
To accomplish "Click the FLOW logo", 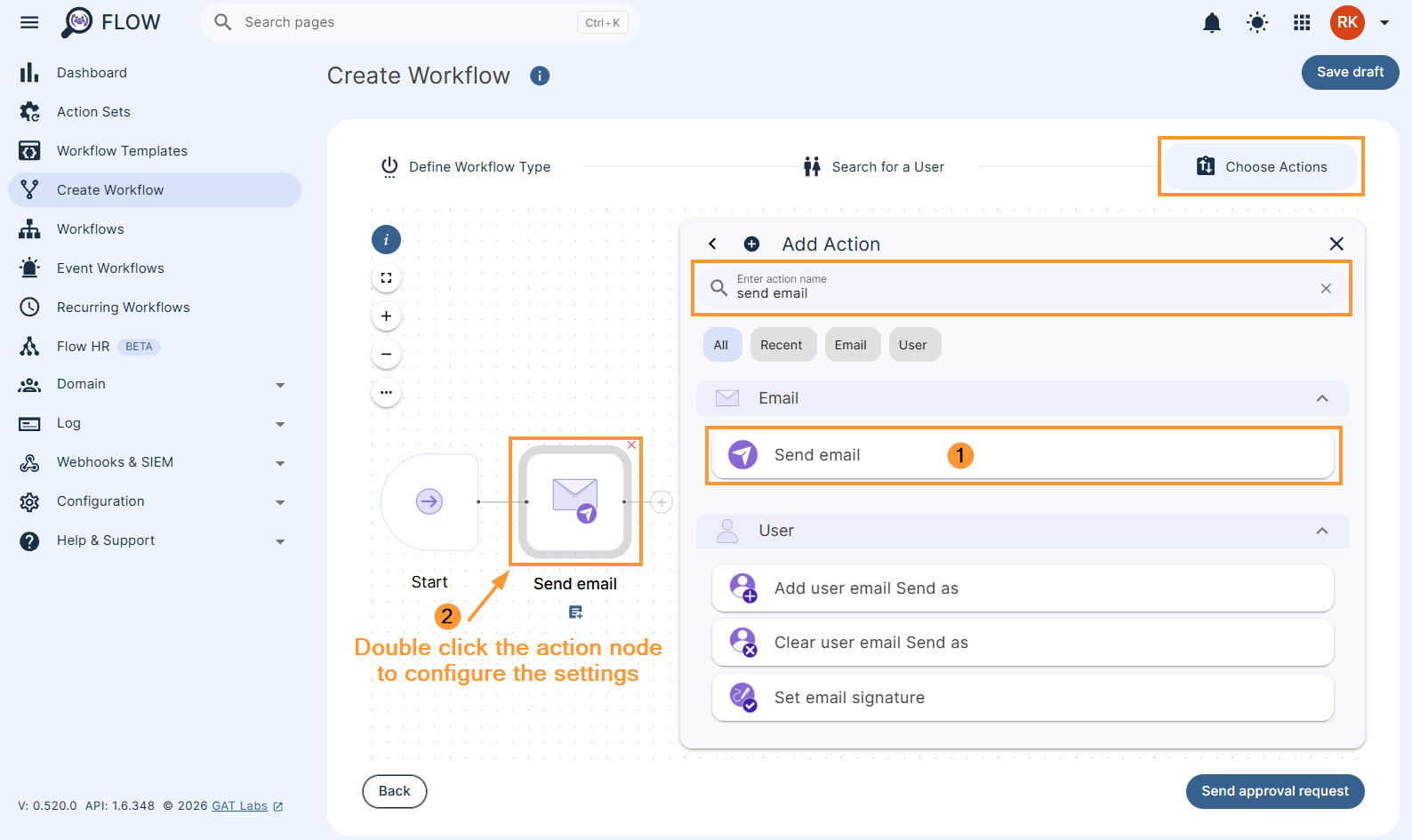I will pyautogui.click(x=111, y=22).
